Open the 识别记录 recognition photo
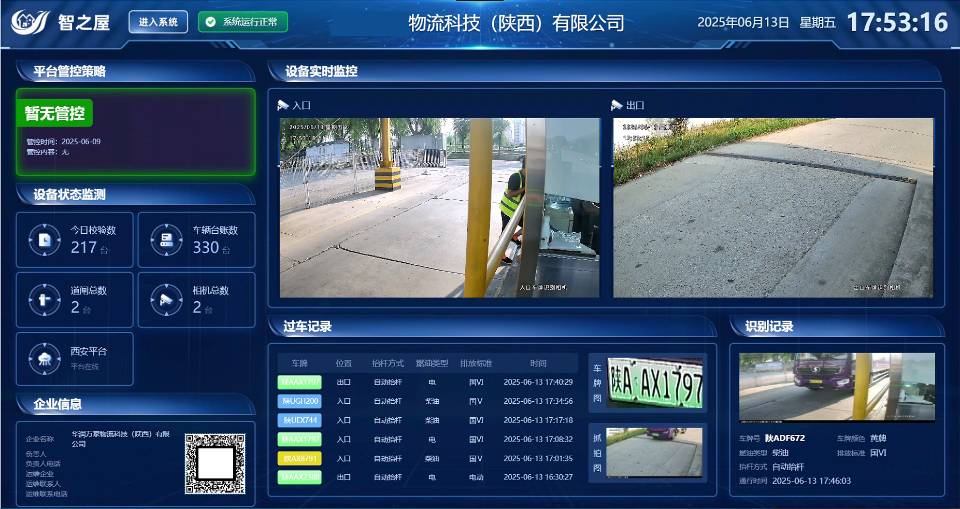The width and height of the screenshot is (960, 509). tap(836, 387)
